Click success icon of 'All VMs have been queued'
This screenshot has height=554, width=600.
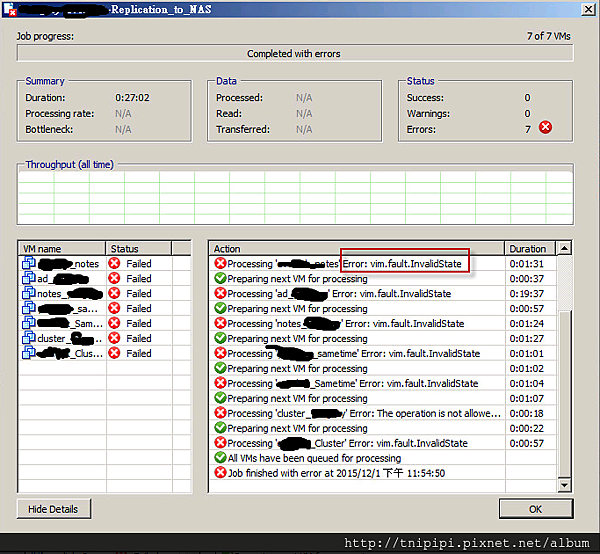pos(220,458)
